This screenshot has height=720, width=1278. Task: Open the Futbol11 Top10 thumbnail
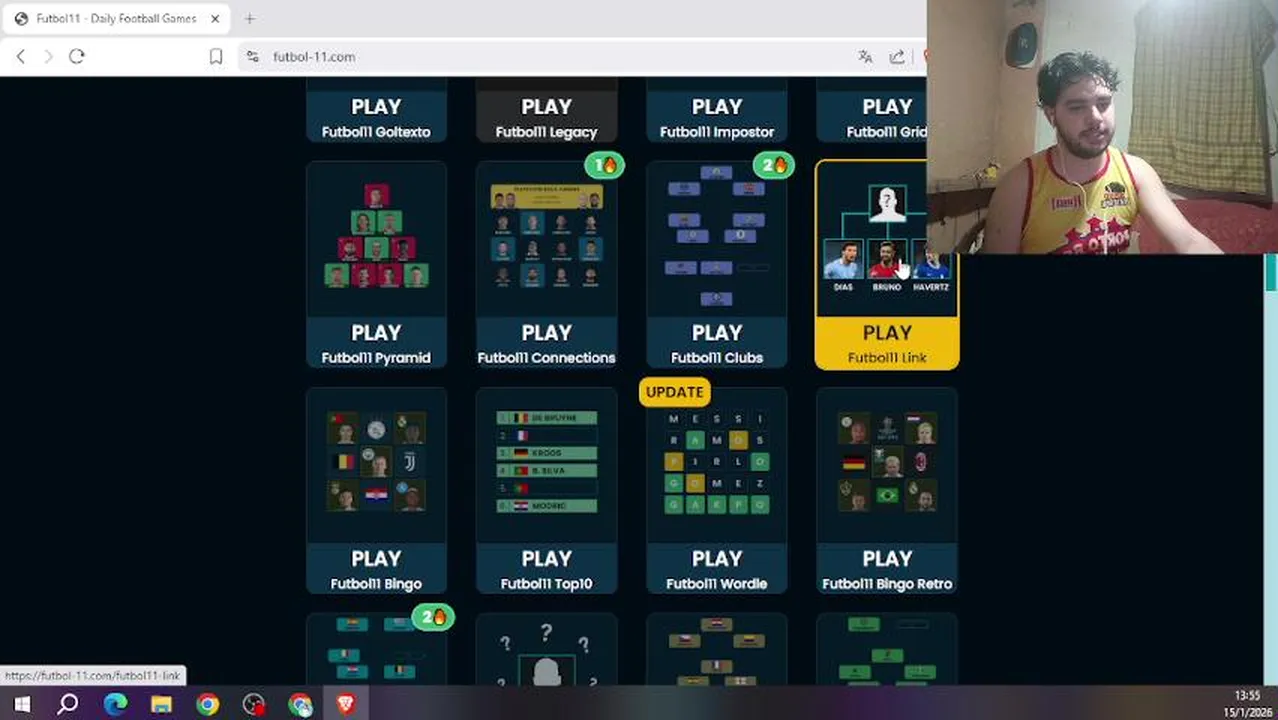[546, 463]
